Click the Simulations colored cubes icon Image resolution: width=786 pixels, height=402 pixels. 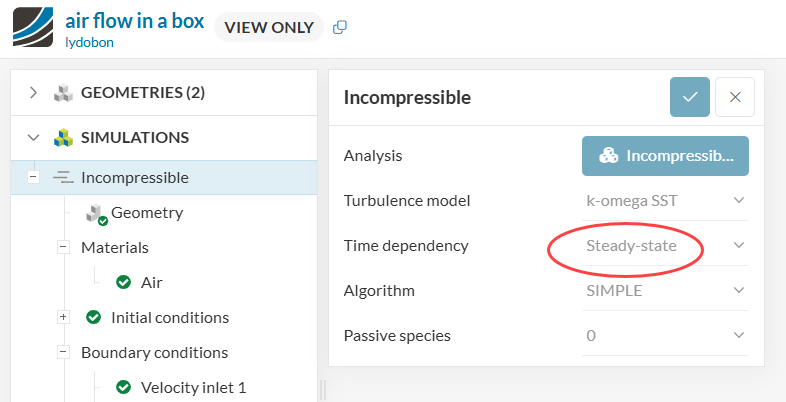tap(63, 137)
